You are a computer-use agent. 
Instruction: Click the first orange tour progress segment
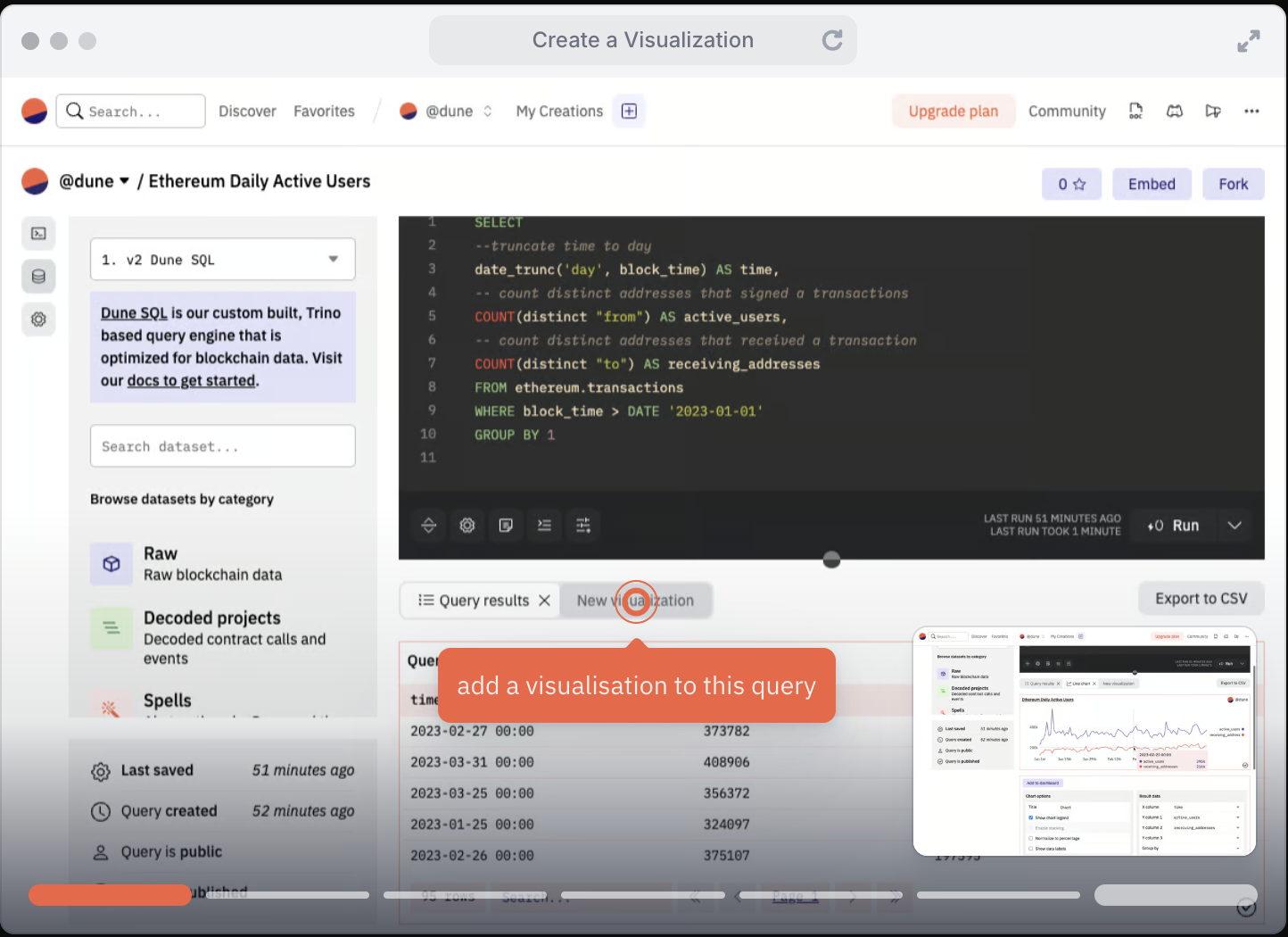pyautogui.click(x=110, y=895)
